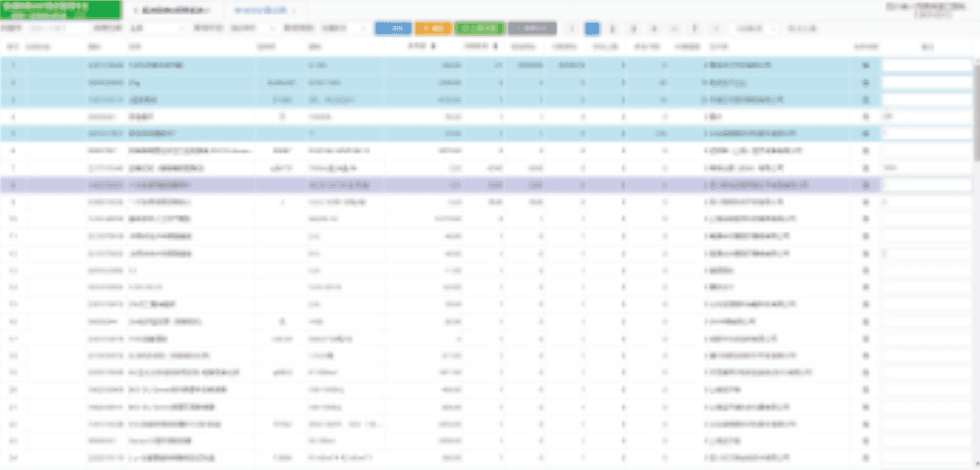This screenshot has width=980, height=470.
Task: Click the action icon in row 4
Action: [866, 117]
